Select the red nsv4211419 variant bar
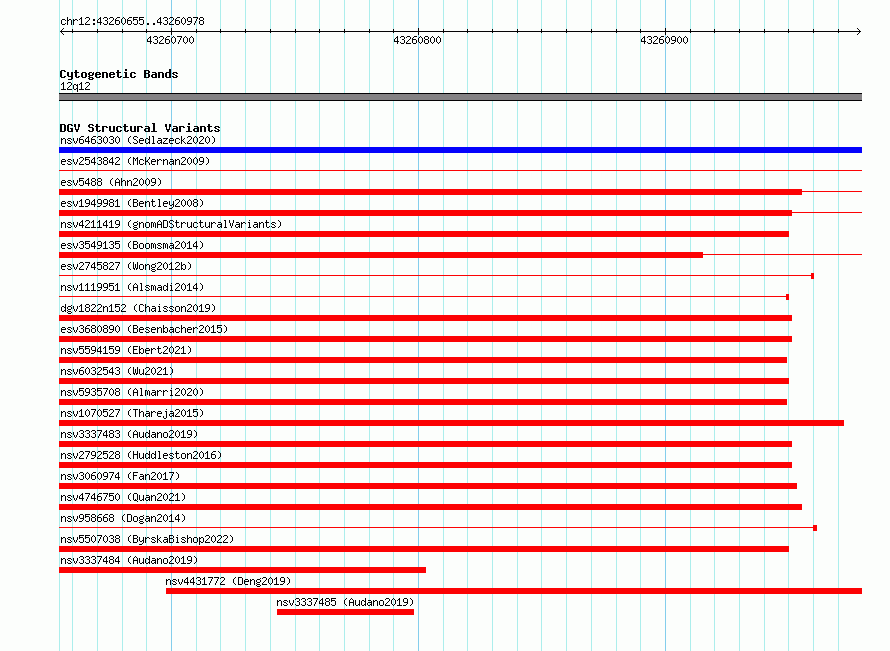Image resolution: width=890 pixels, height=651 pixels. pyautogui.click(x=424, y=234)
